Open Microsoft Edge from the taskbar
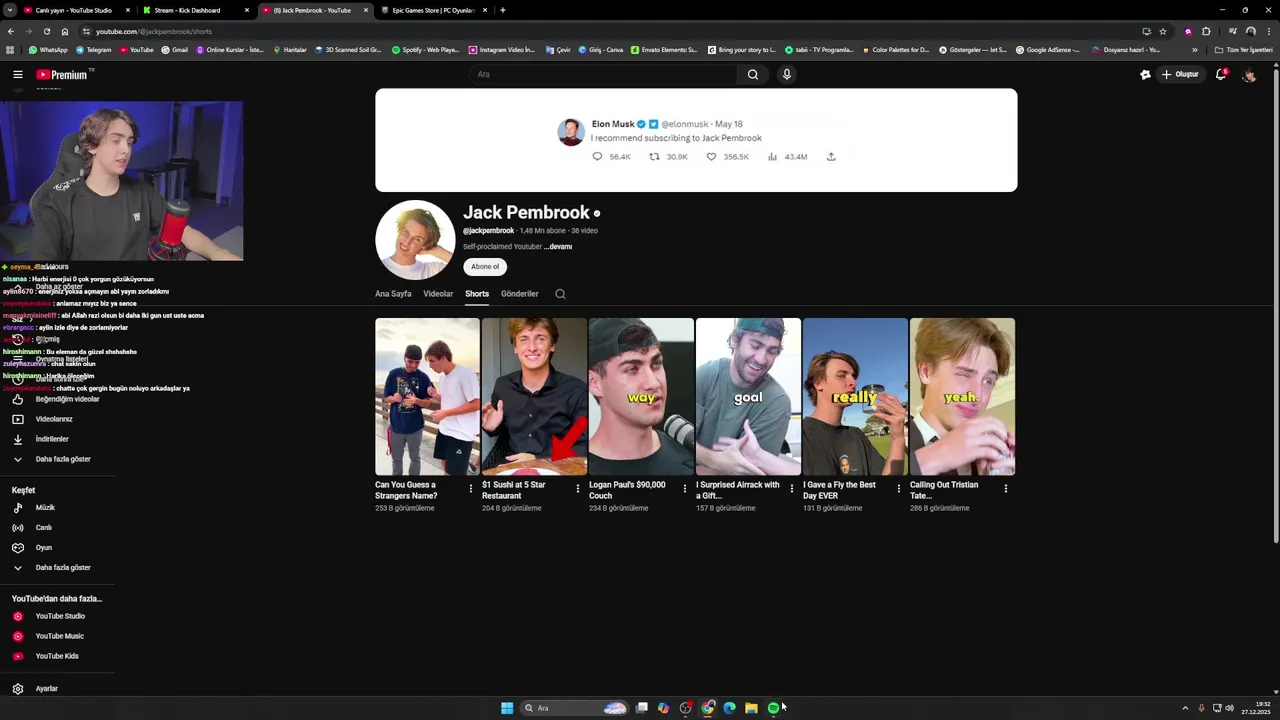The image size is (1280, 720). point(729,708)
